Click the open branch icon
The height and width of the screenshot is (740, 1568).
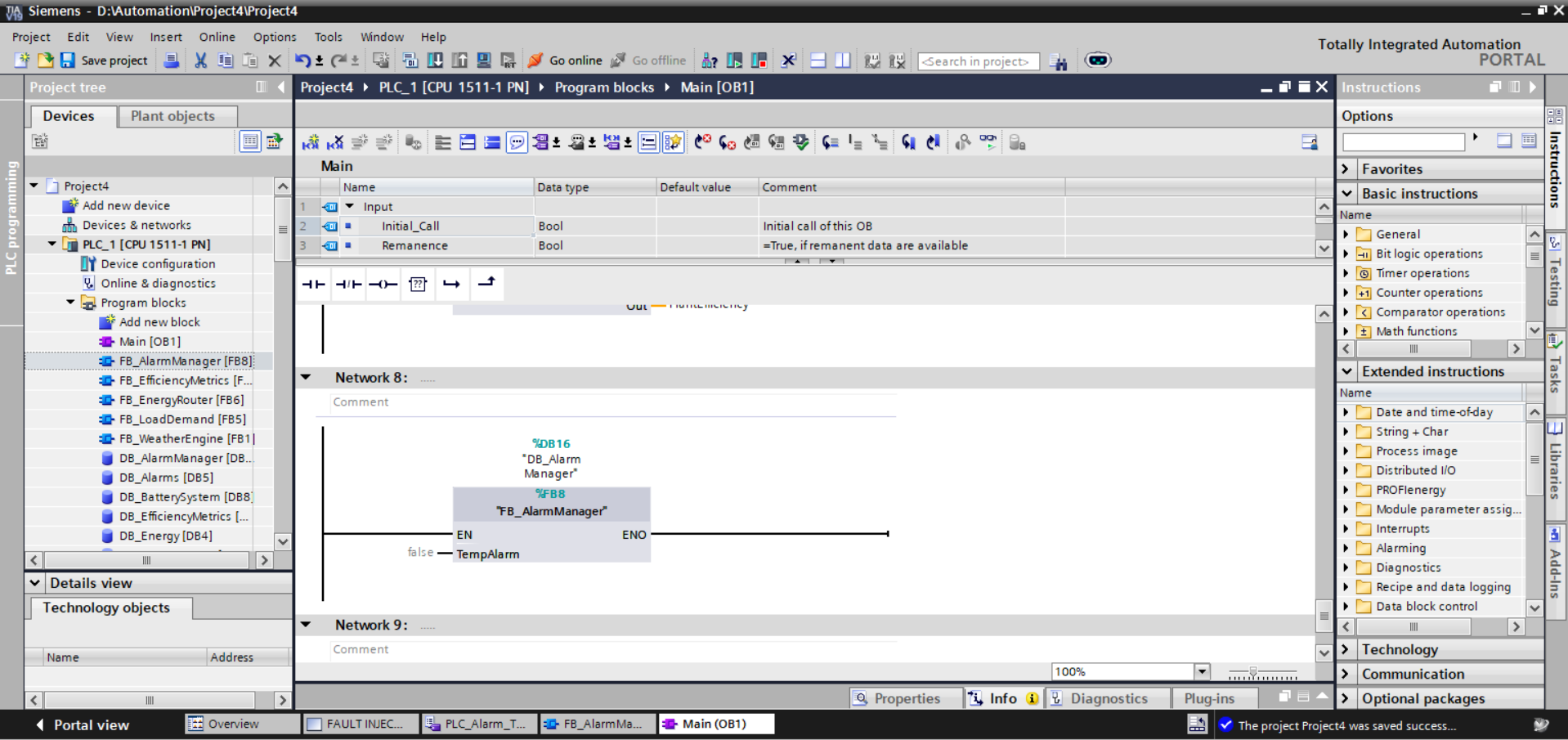point(451,285)
